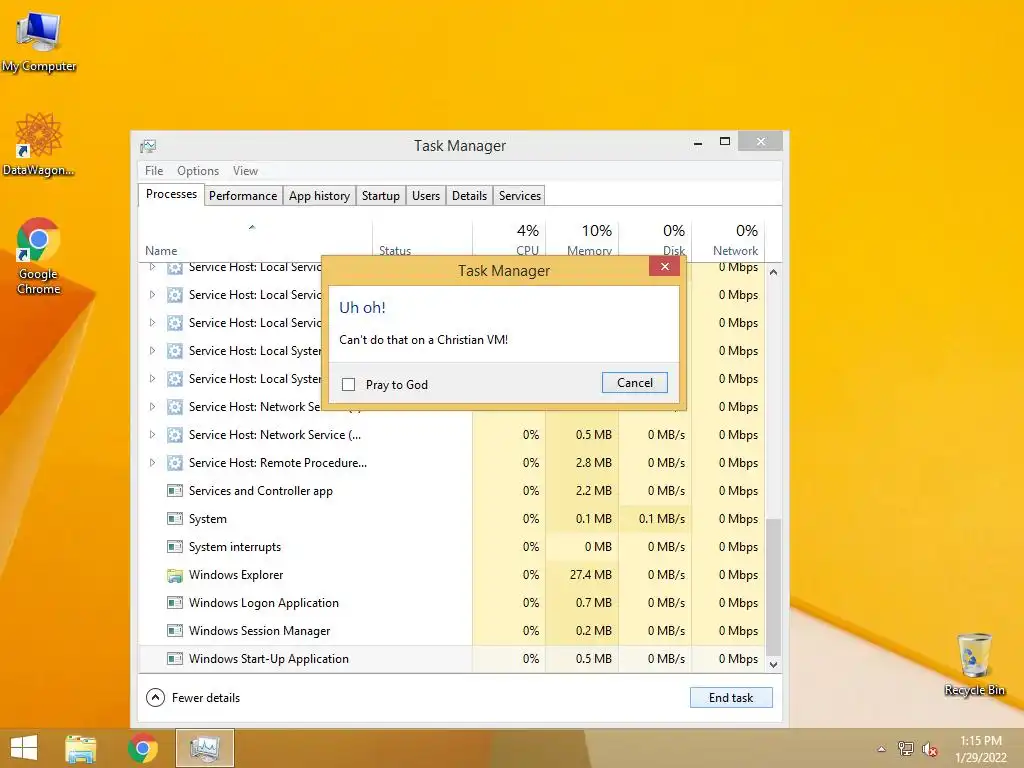1024x768 pixels.
Task: Click Windows Start-Up Application icon
Action: [x=174, y=659]
